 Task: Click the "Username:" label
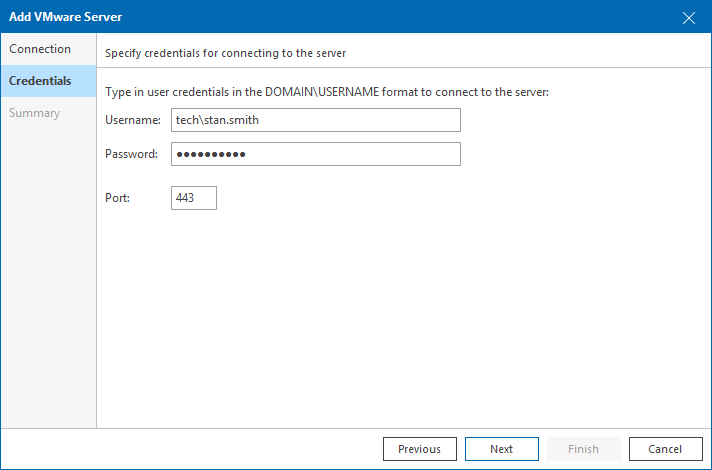(x=133, y=121)
